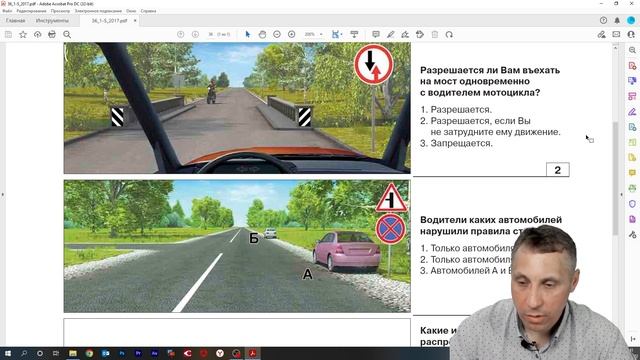Click answer text "1. Разрешается."
640x360 pixels.
click(456, 109)
